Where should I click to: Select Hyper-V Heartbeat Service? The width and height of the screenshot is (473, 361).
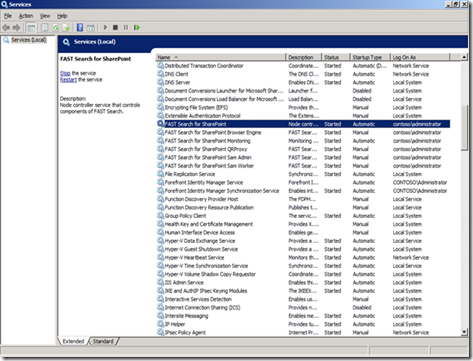click(303, 257)
